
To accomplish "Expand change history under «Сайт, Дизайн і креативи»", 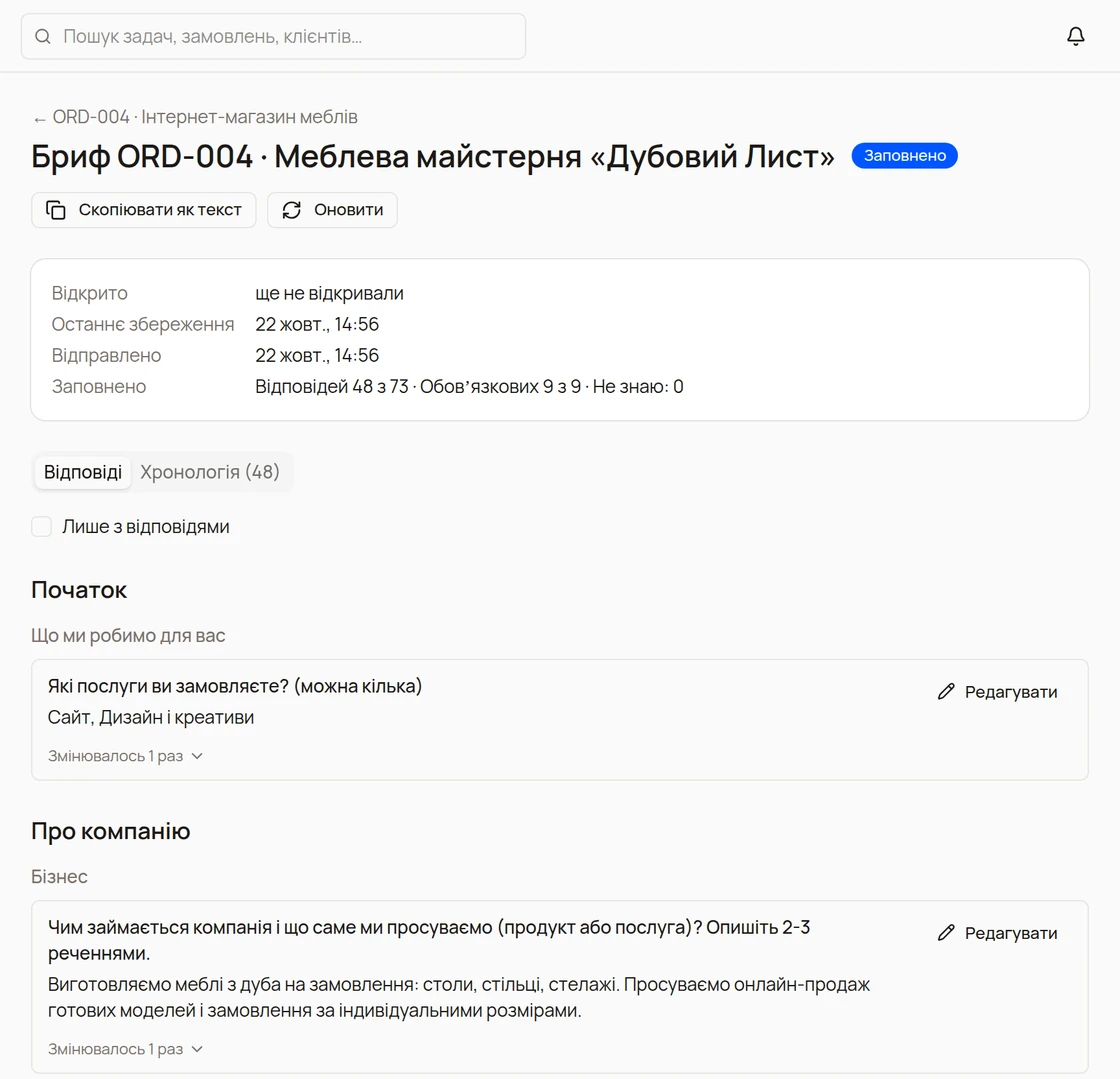I will [126, 756].
